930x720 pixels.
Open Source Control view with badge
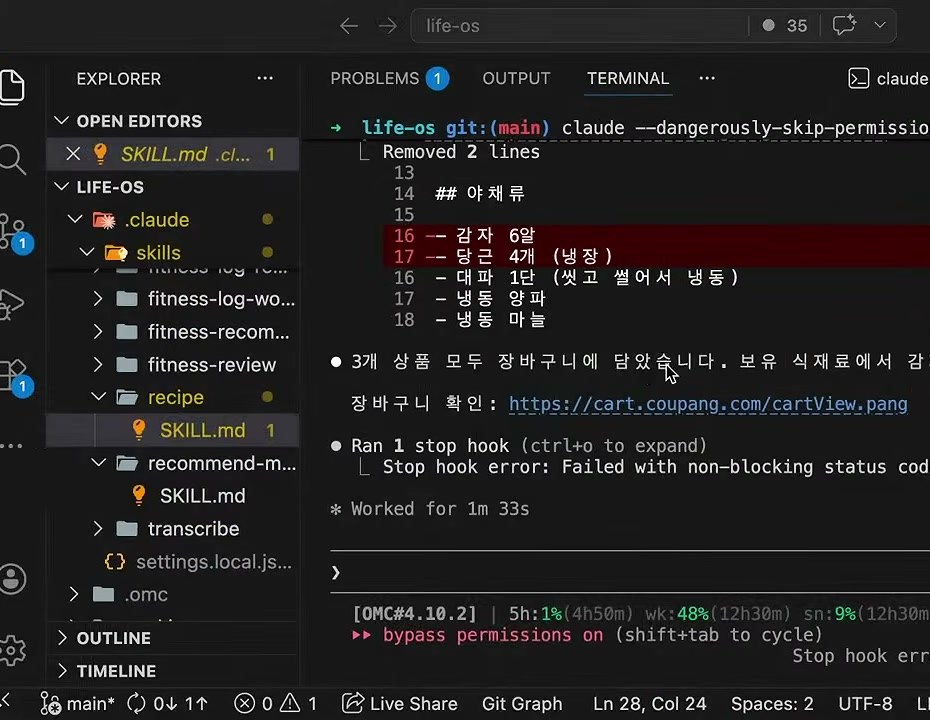coord(13,232)
